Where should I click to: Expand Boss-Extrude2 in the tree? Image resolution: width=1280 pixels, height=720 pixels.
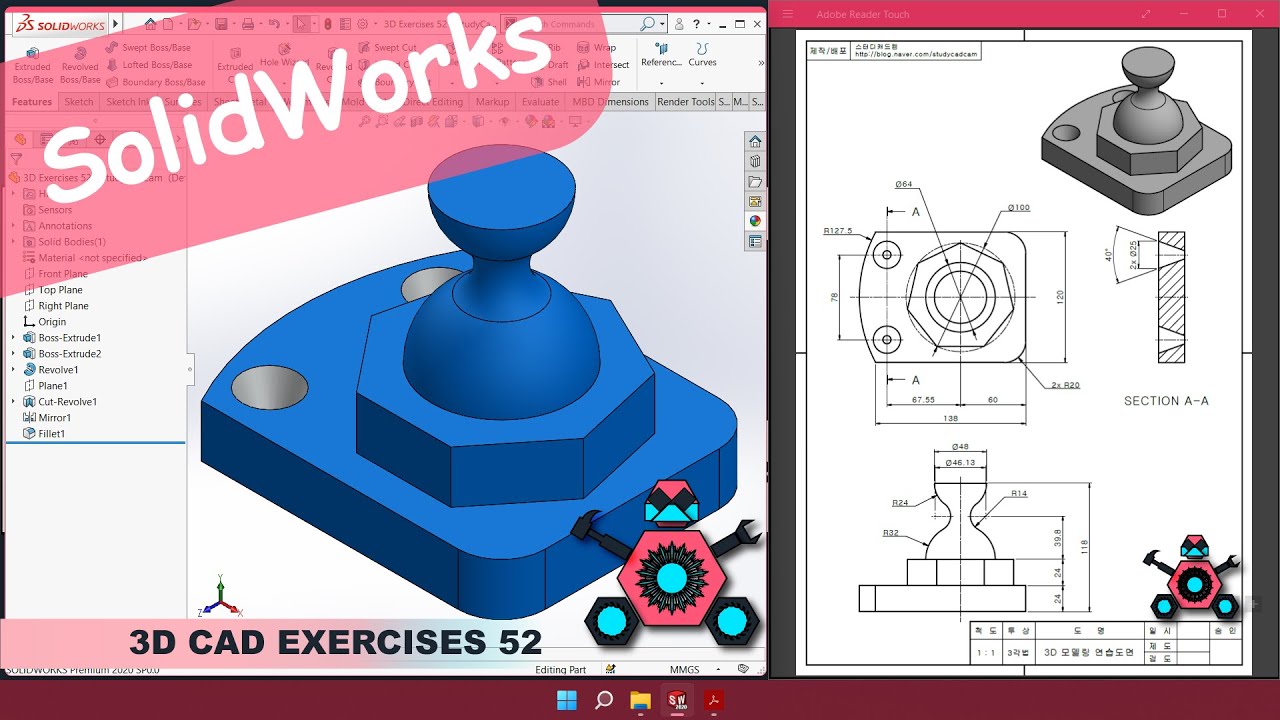tap(13, 354)
